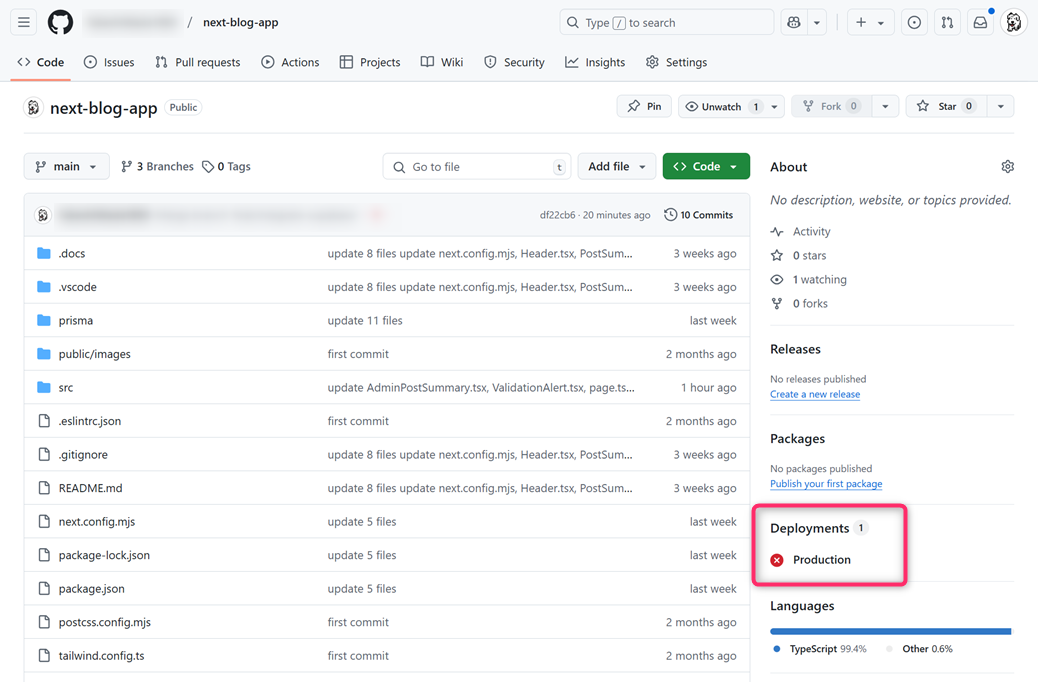Pin the repository to profile
Image resolution: width=1038 pixels, height=682 pixels.
pyautogui.click(x=644, y=106)
